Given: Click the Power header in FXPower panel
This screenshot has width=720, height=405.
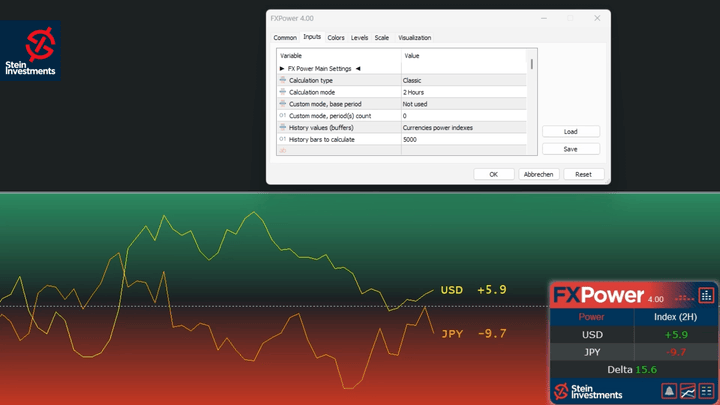Looking at the screenshot, I should click(x=591, y=317).
